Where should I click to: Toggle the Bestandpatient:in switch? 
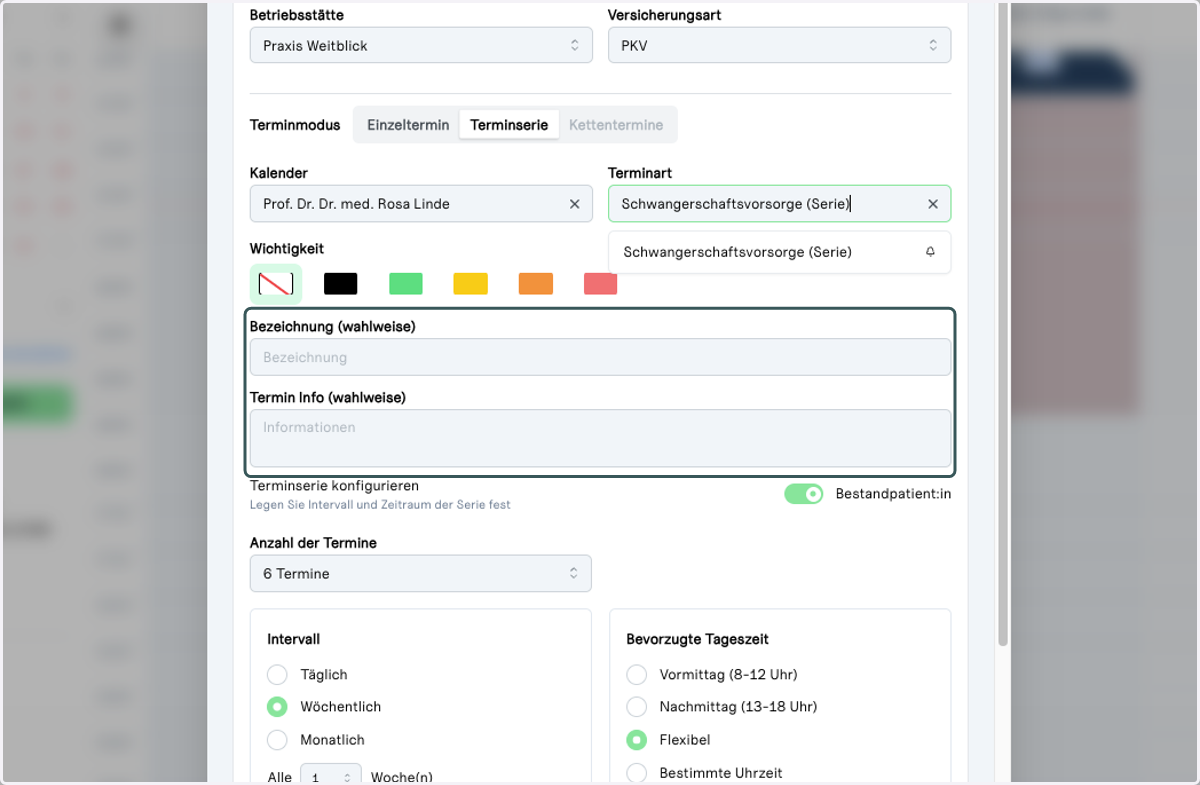(x=803, y=494)
